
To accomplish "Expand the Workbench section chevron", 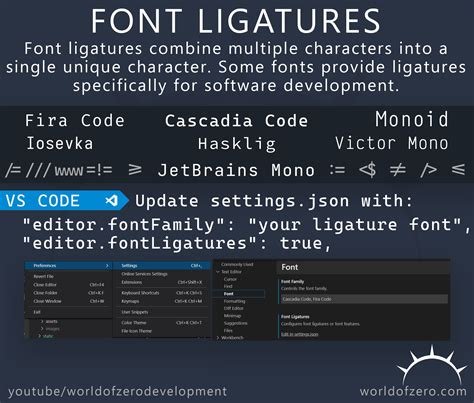I will point(218,338).
